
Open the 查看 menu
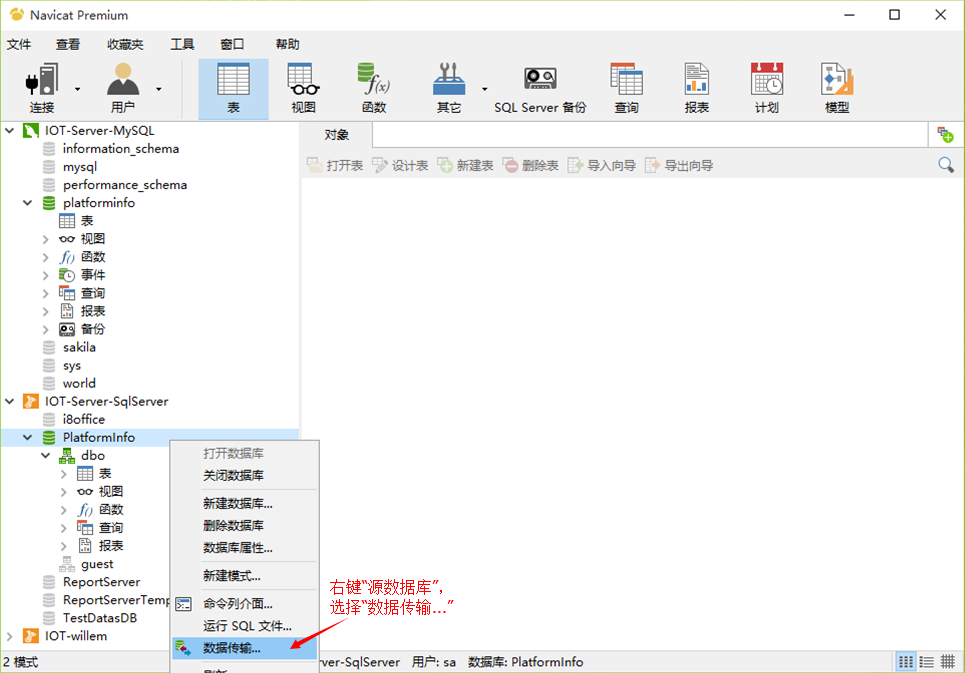tap(68, 44)
